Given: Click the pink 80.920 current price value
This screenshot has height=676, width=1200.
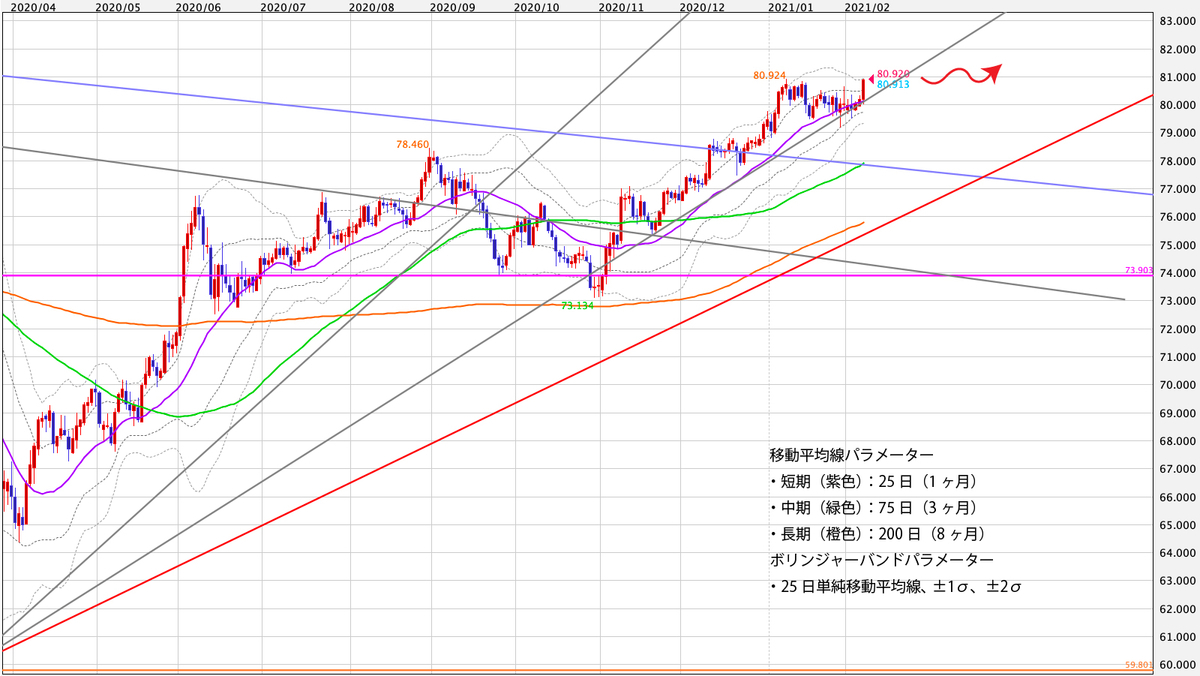Looking at the screenshot, I should point(893,74).
